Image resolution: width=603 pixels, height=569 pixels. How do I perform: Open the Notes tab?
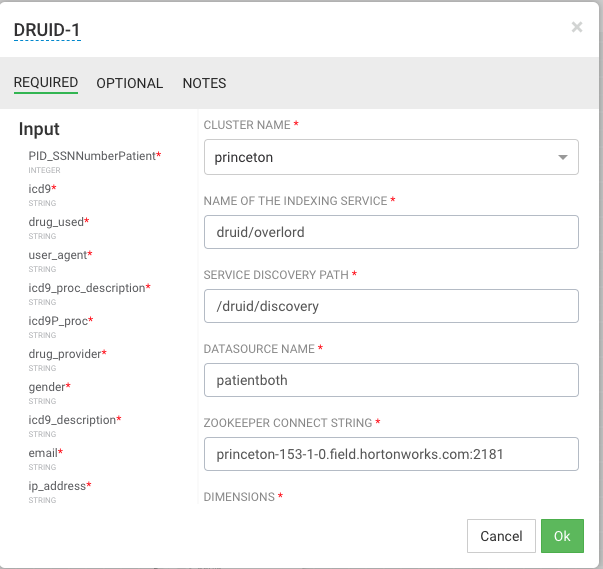204,83
